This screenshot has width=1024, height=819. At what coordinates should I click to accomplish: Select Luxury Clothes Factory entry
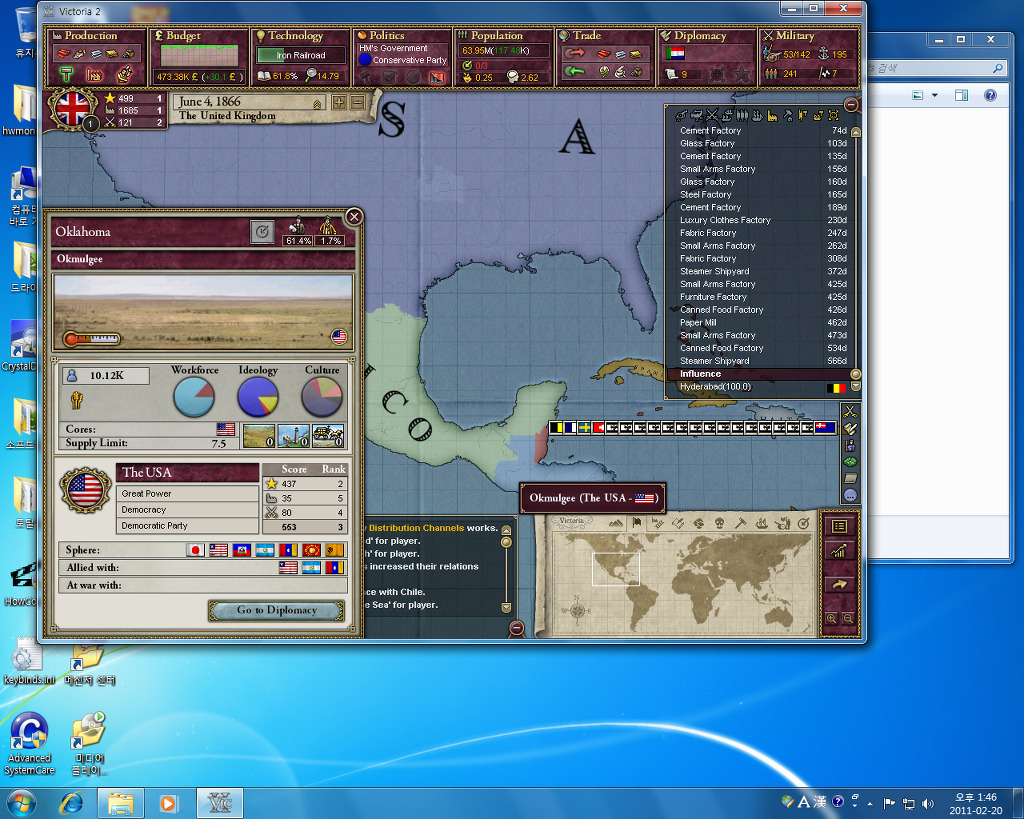click(x=763, y=220)
